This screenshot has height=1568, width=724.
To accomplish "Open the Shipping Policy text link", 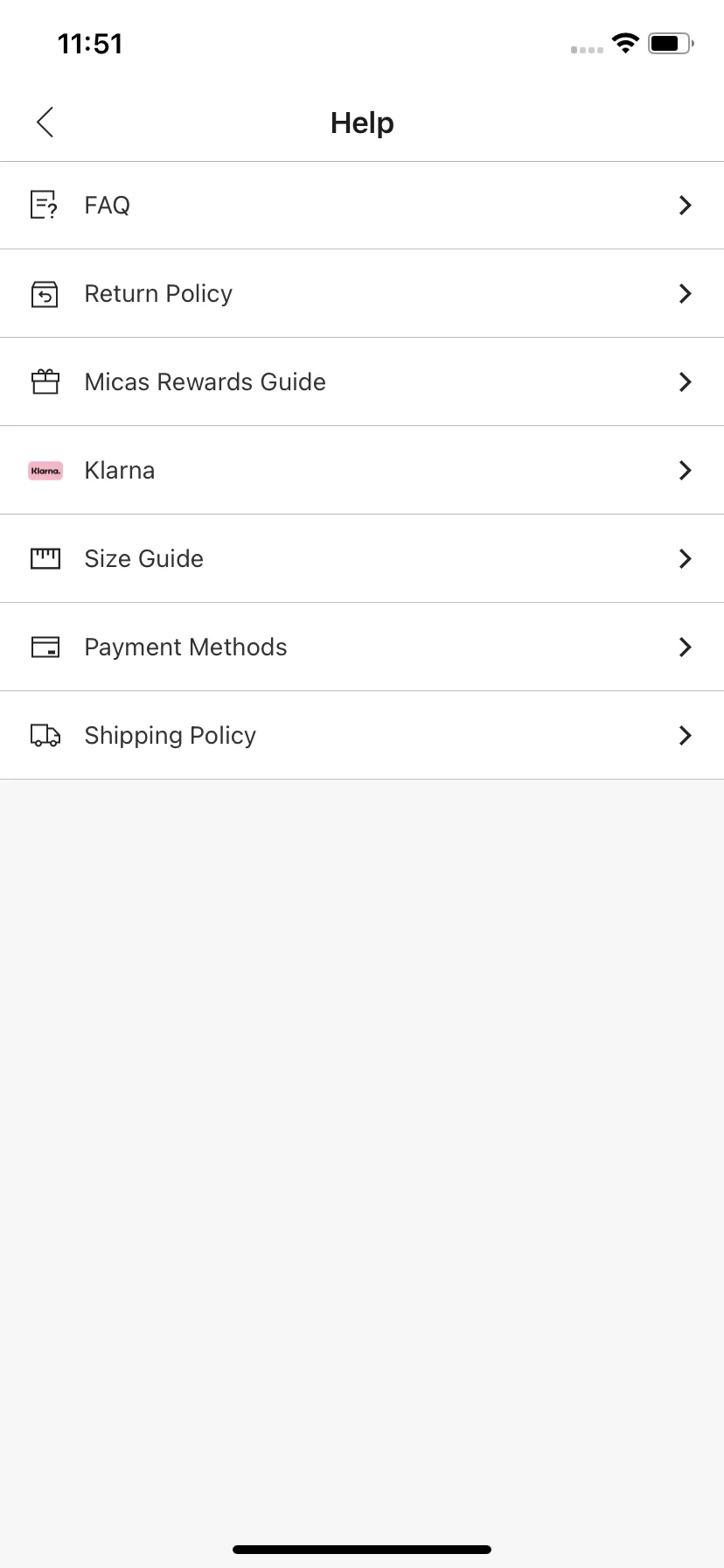I will click(171, 736).
